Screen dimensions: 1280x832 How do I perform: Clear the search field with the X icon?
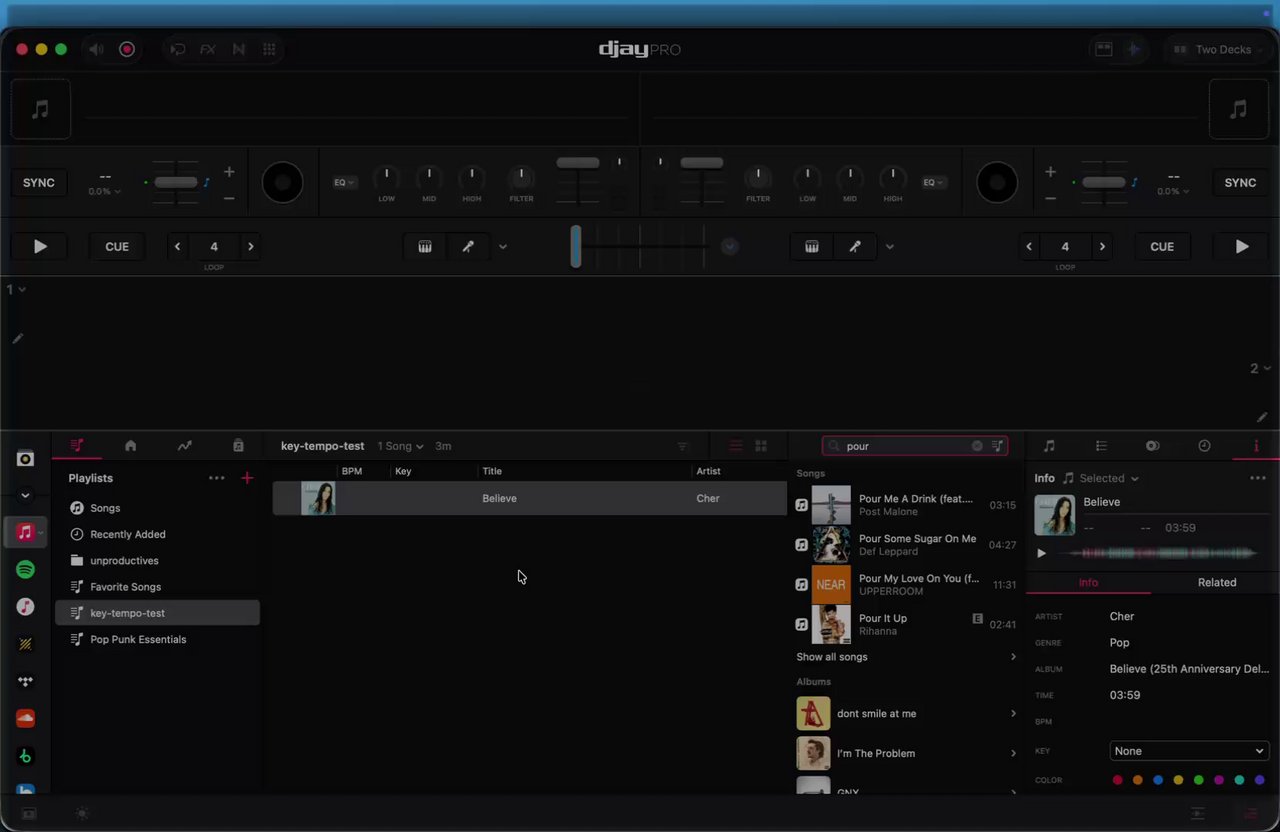click(977, 446)
